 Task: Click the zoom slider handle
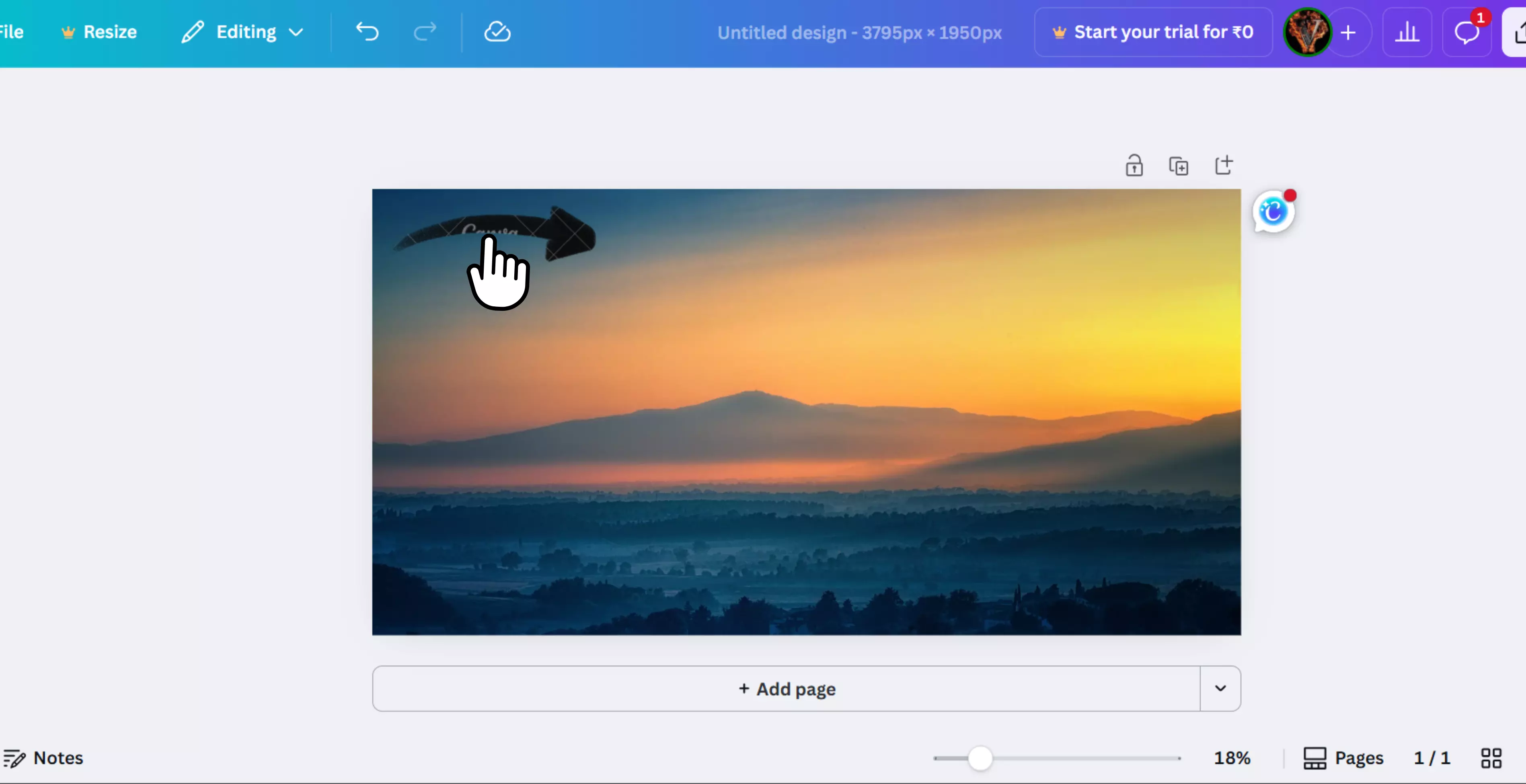tap(980, 758)
